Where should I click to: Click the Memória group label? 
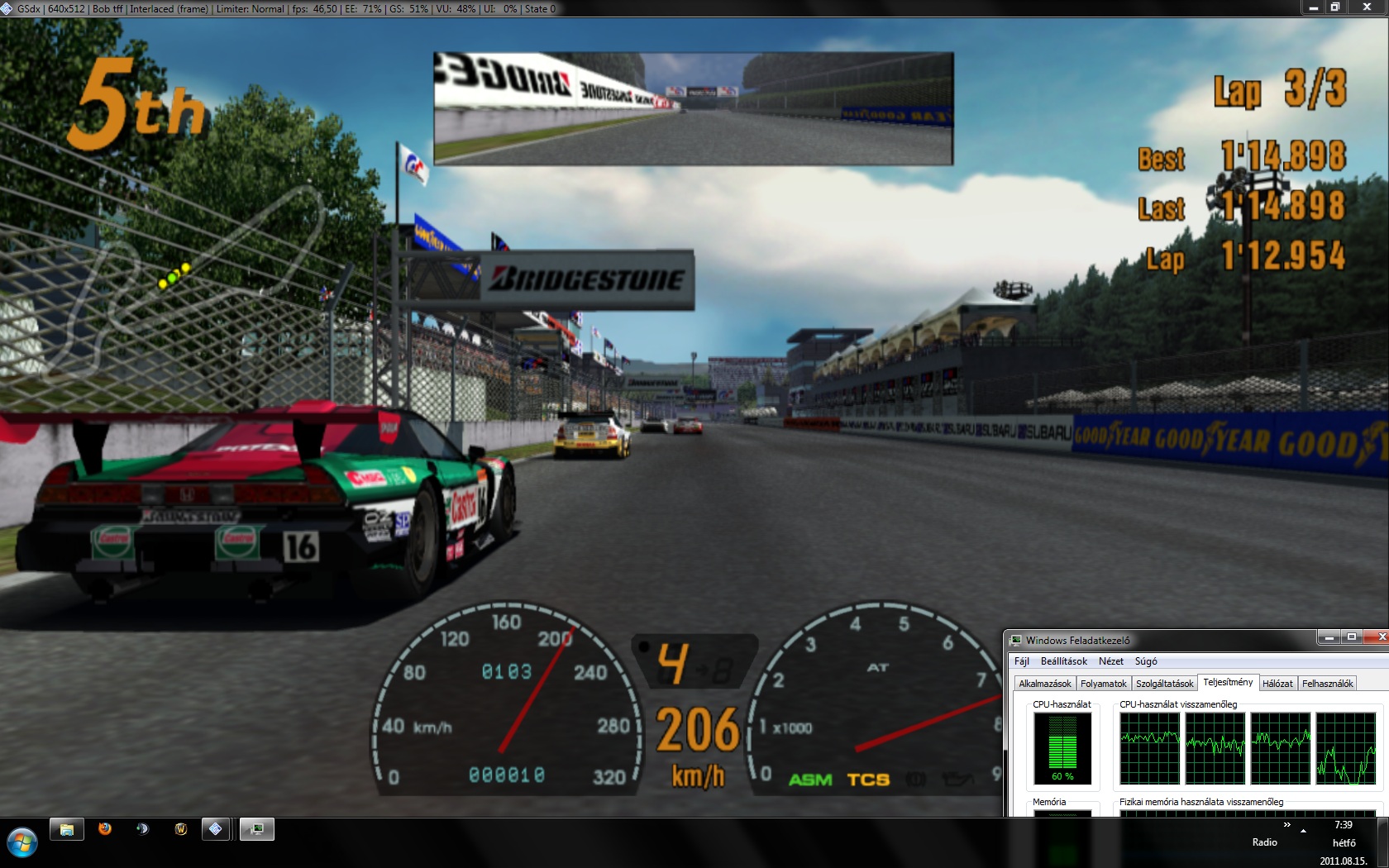[x=1049, y=802]
